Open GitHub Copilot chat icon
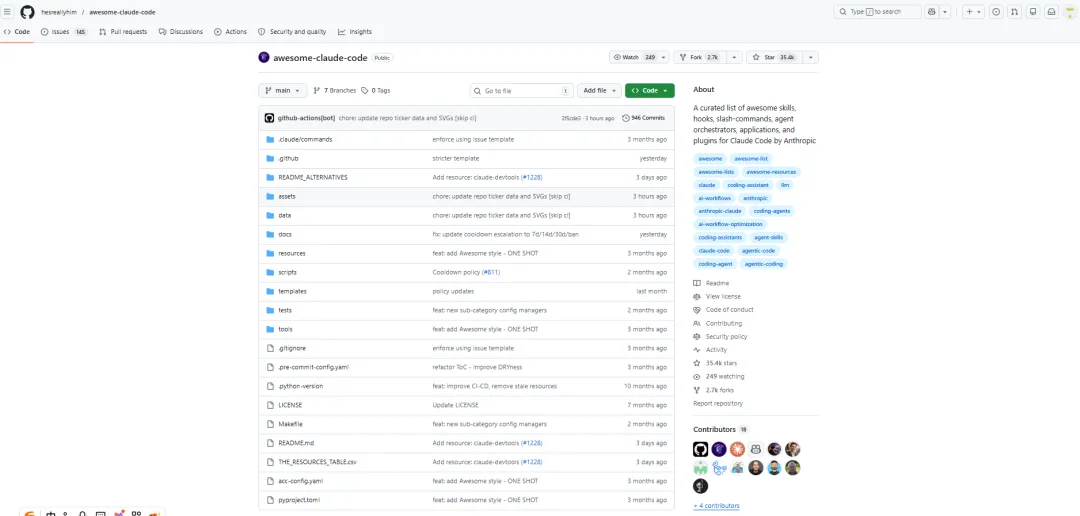Screen dimensions: 1080x516 (932, 12)
